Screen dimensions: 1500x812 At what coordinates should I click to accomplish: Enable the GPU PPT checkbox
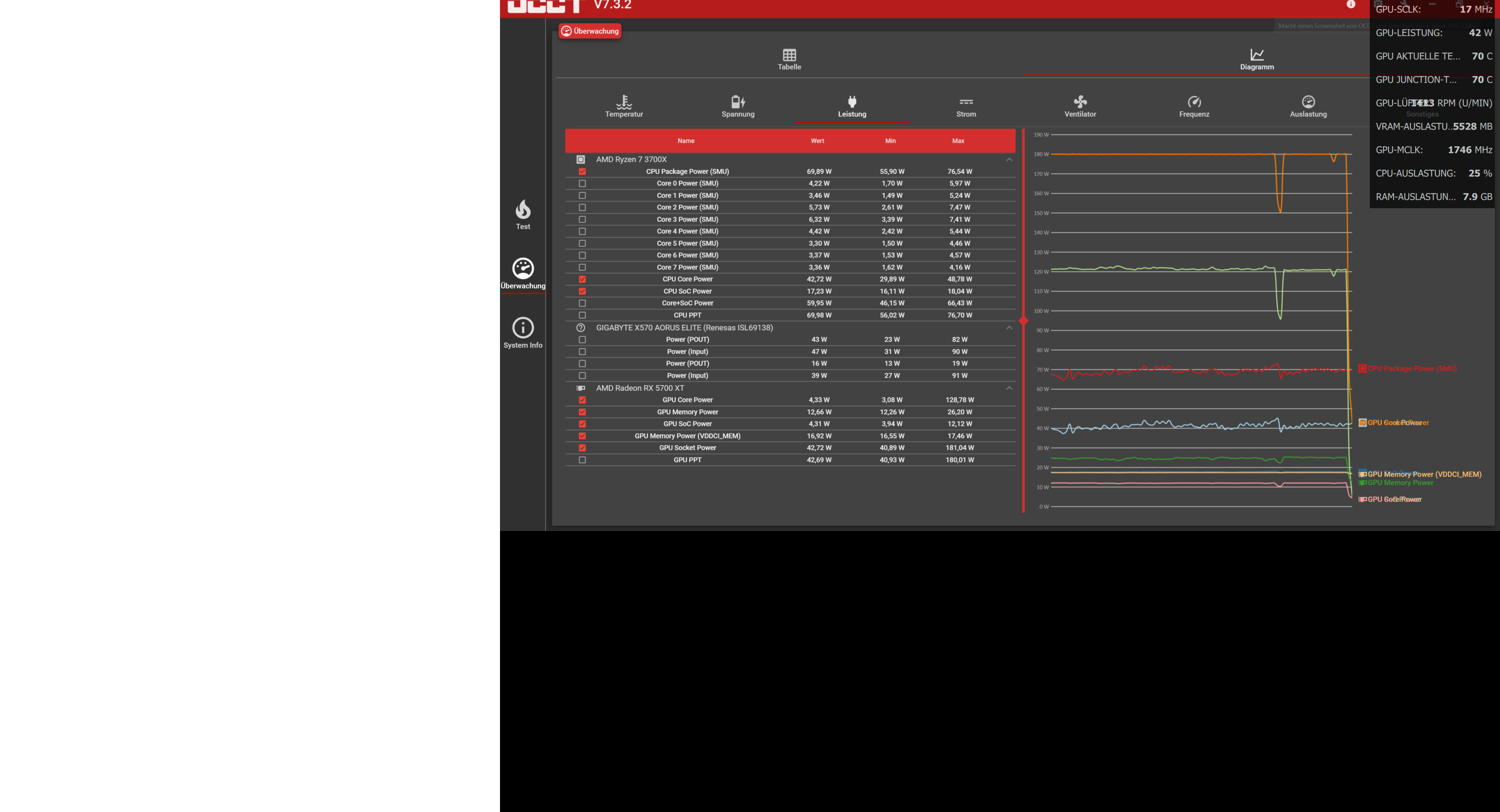582,459
